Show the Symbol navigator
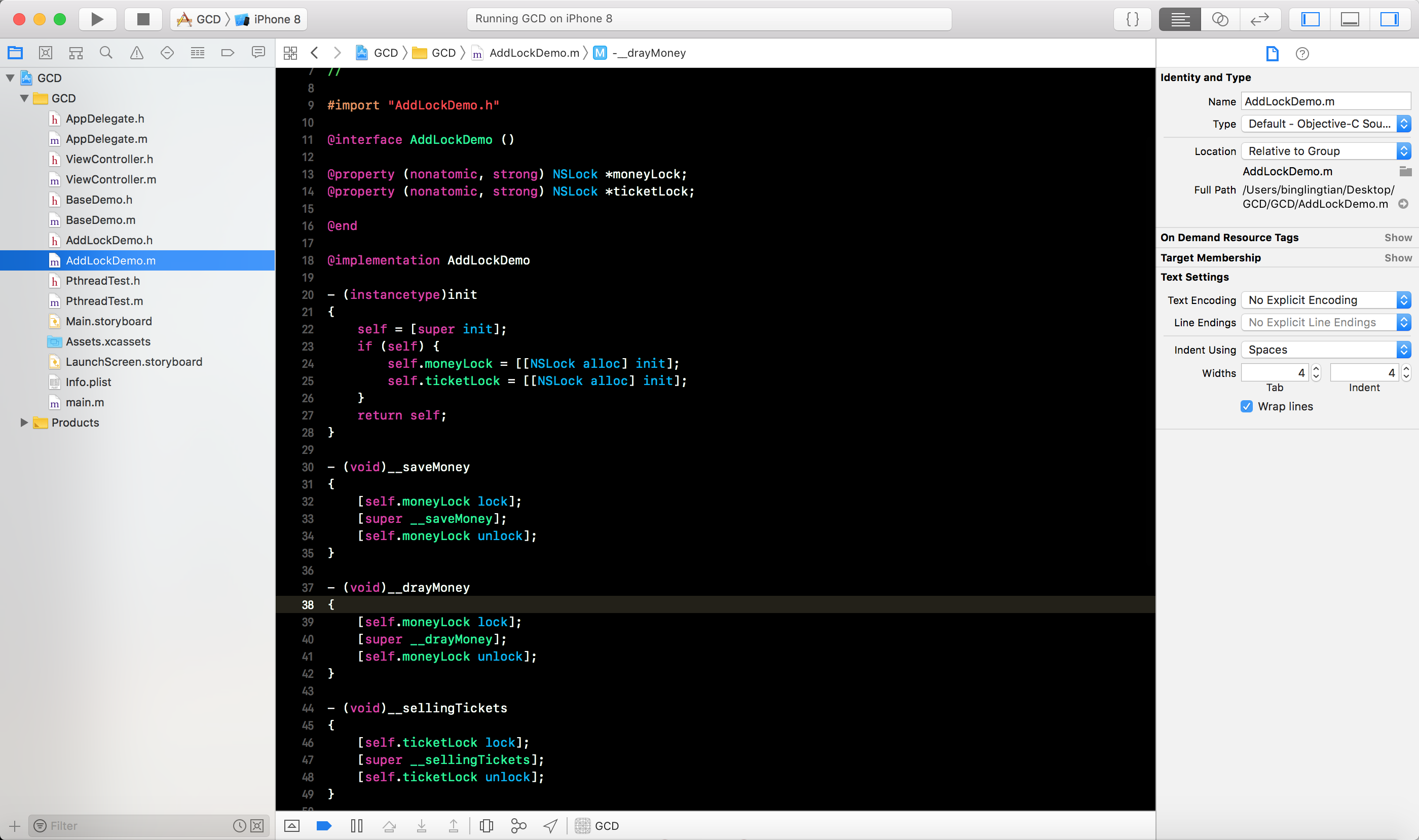 [76, 53]
